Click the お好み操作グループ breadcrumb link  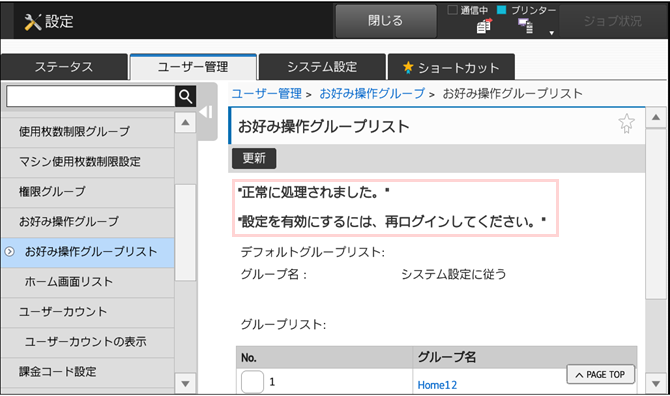[372, 94]
